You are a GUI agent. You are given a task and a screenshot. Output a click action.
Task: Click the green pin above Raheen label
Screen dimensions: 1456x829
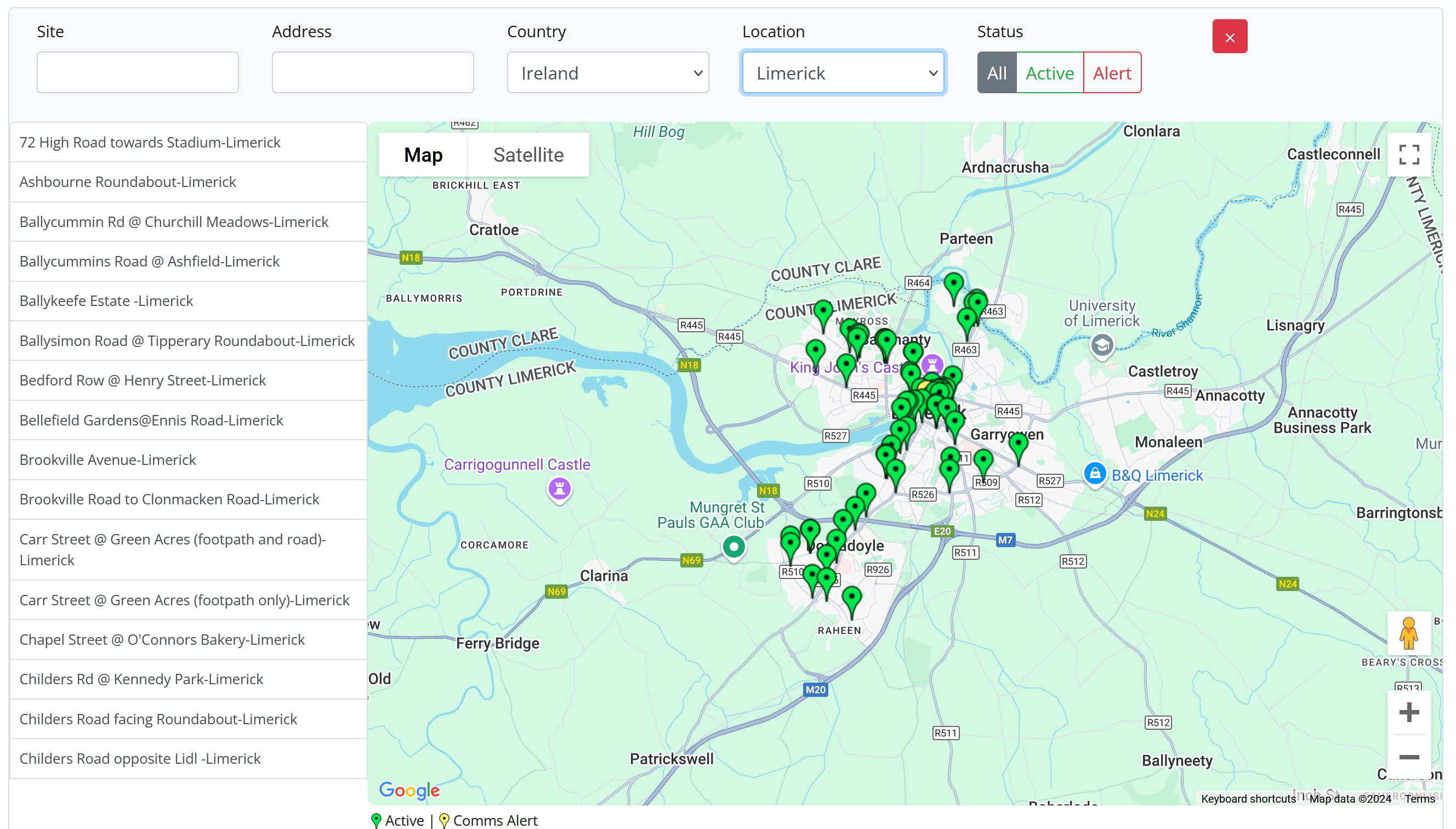pos(851,602)
